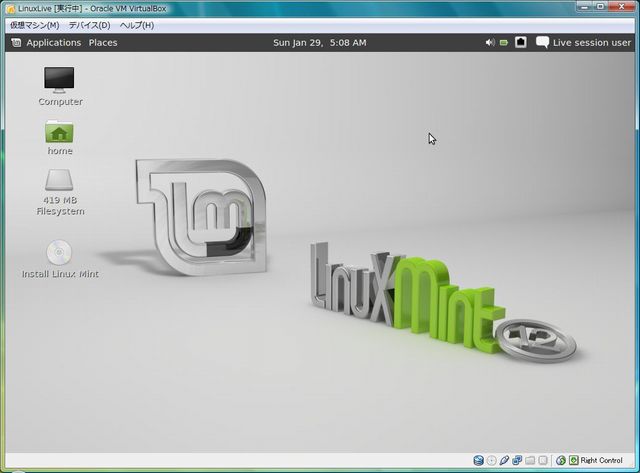Click VirtualBox hard disk activity icon
This screenshot has width=640, height=473.
pyautogui.click(x=477, y=460)
